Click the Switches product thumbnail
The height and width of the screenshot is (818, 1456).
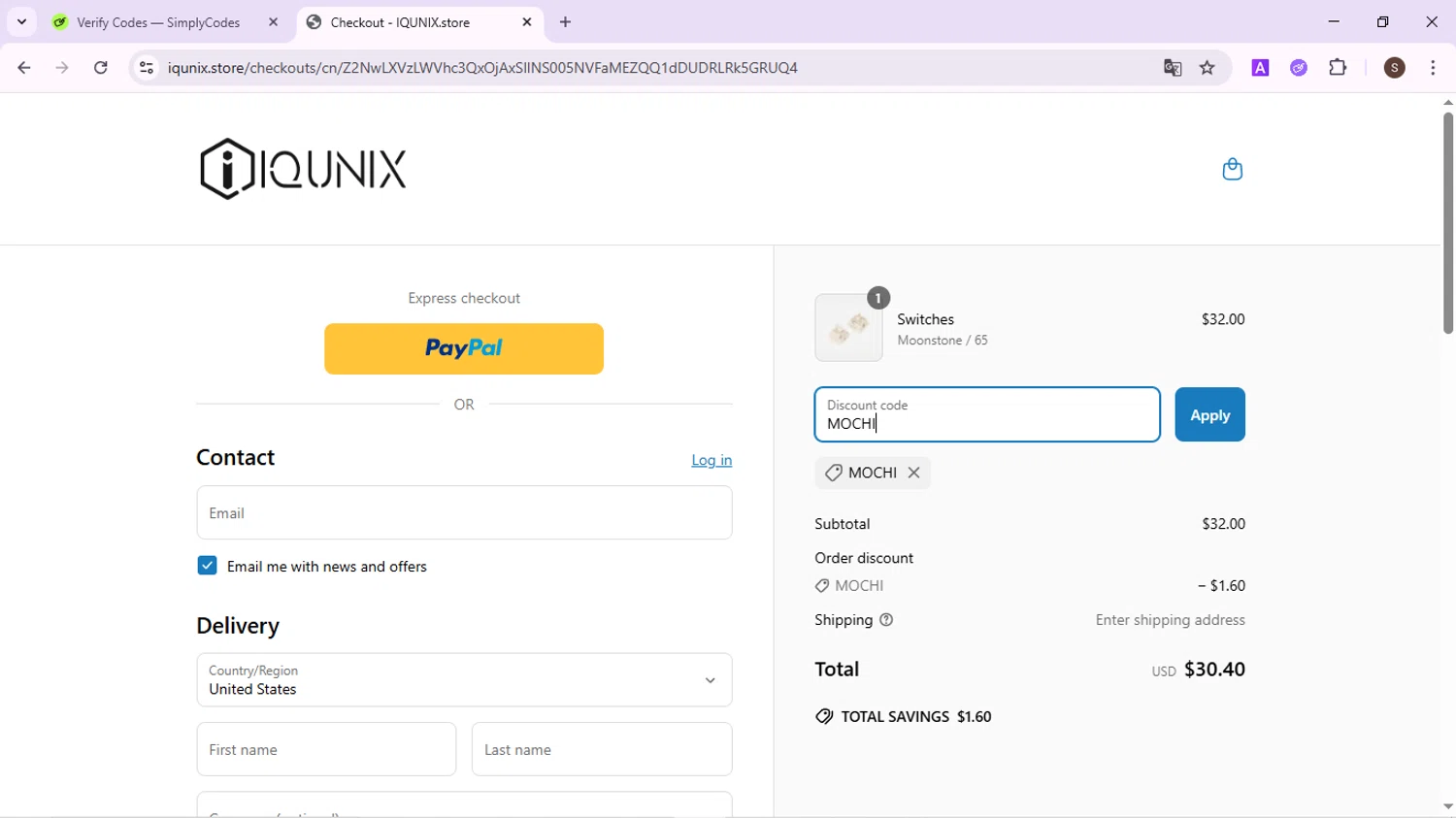pos(848,328)
